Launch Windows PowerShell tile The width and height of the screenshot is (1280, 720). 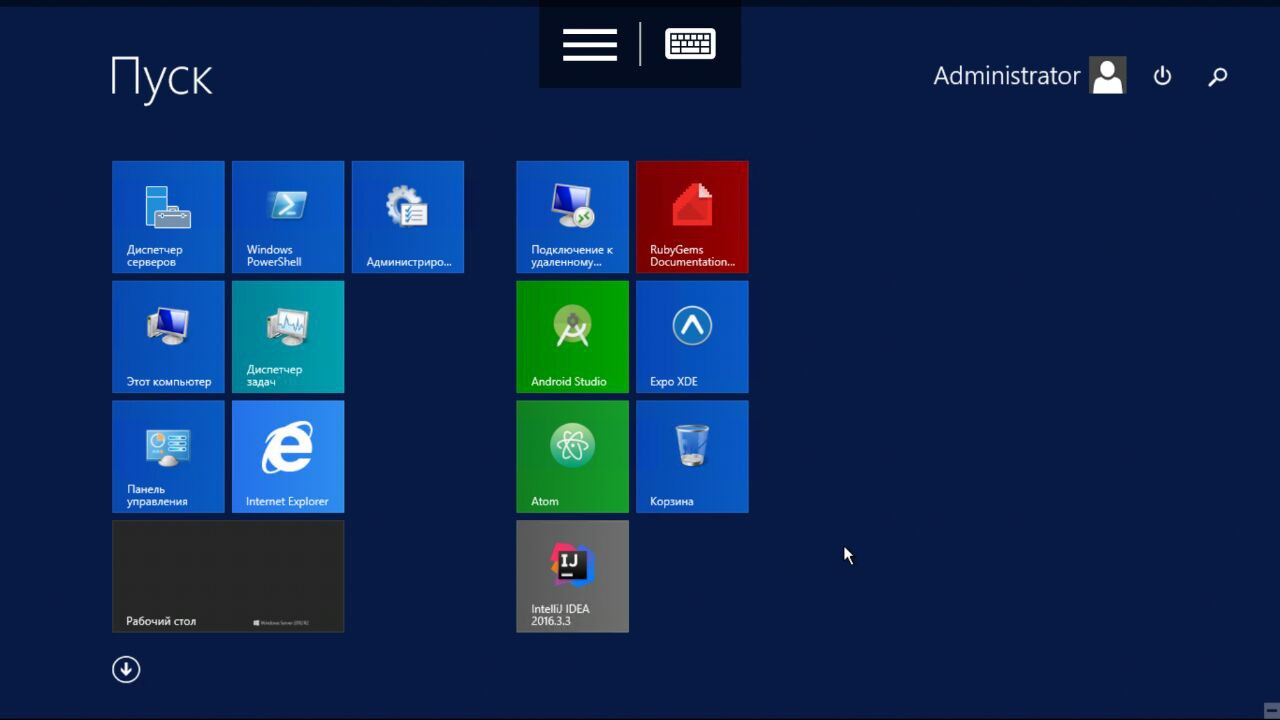pyautogui.click(x=288, y=217)
